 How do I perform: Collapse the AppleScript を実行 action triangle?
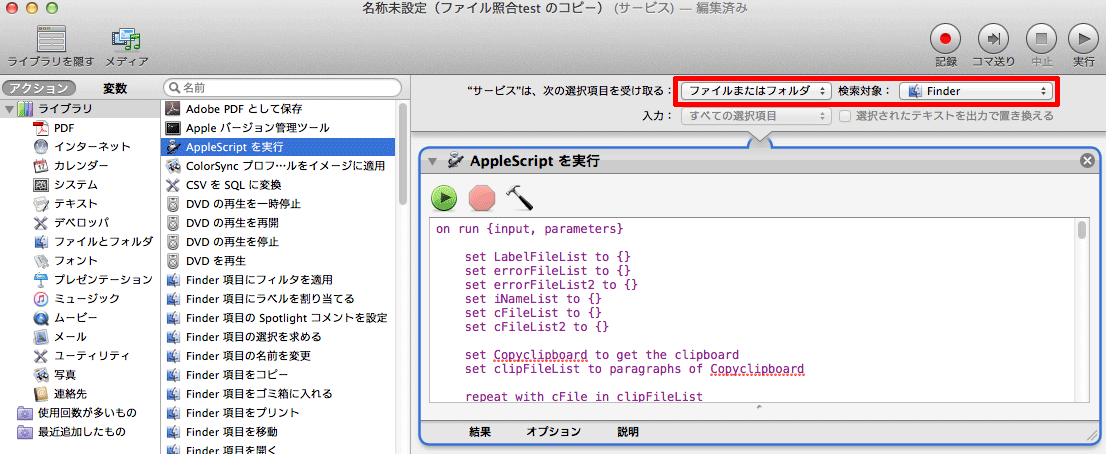(432, 161)
